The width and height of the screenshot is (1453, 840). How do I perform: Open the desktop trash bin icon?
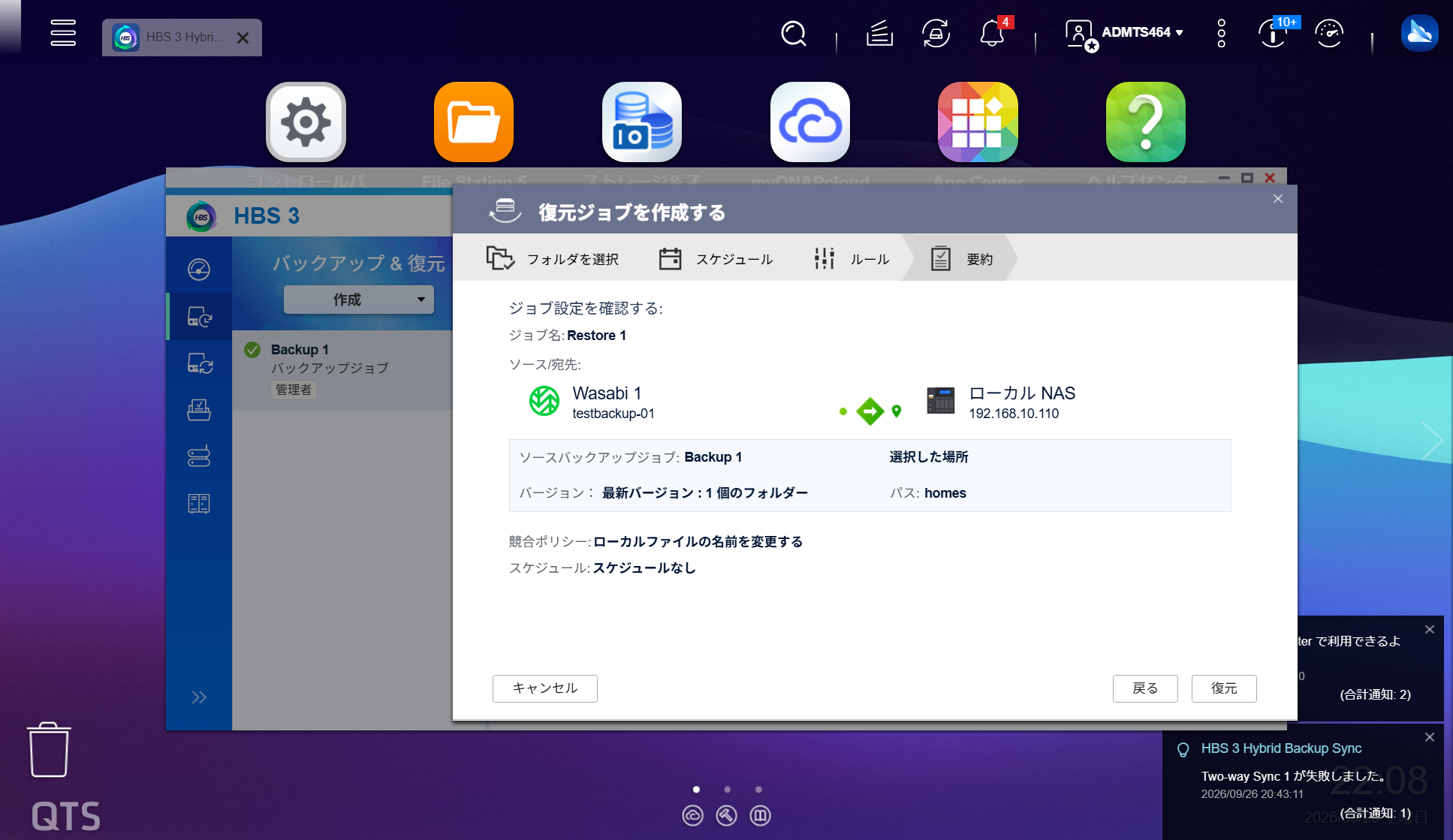[50, 750]
